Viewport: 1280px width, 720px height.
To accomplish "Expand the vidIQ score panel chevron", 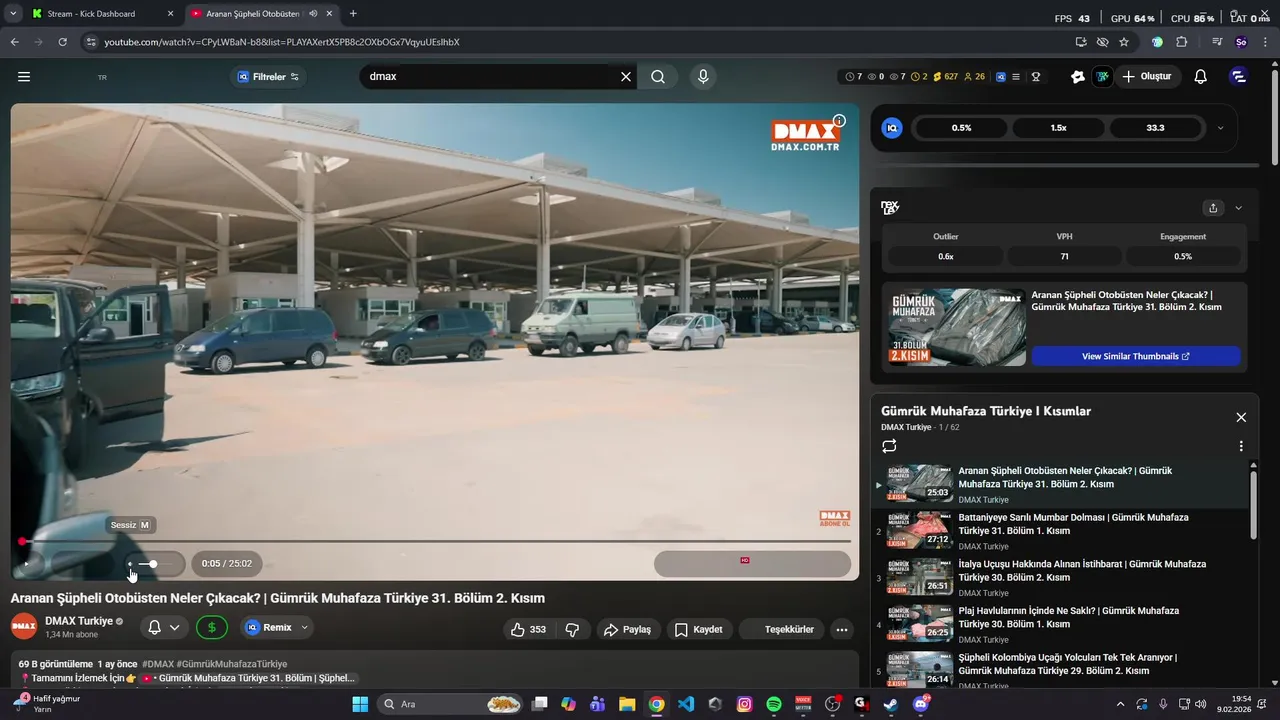I will (x=1220, y=128).
